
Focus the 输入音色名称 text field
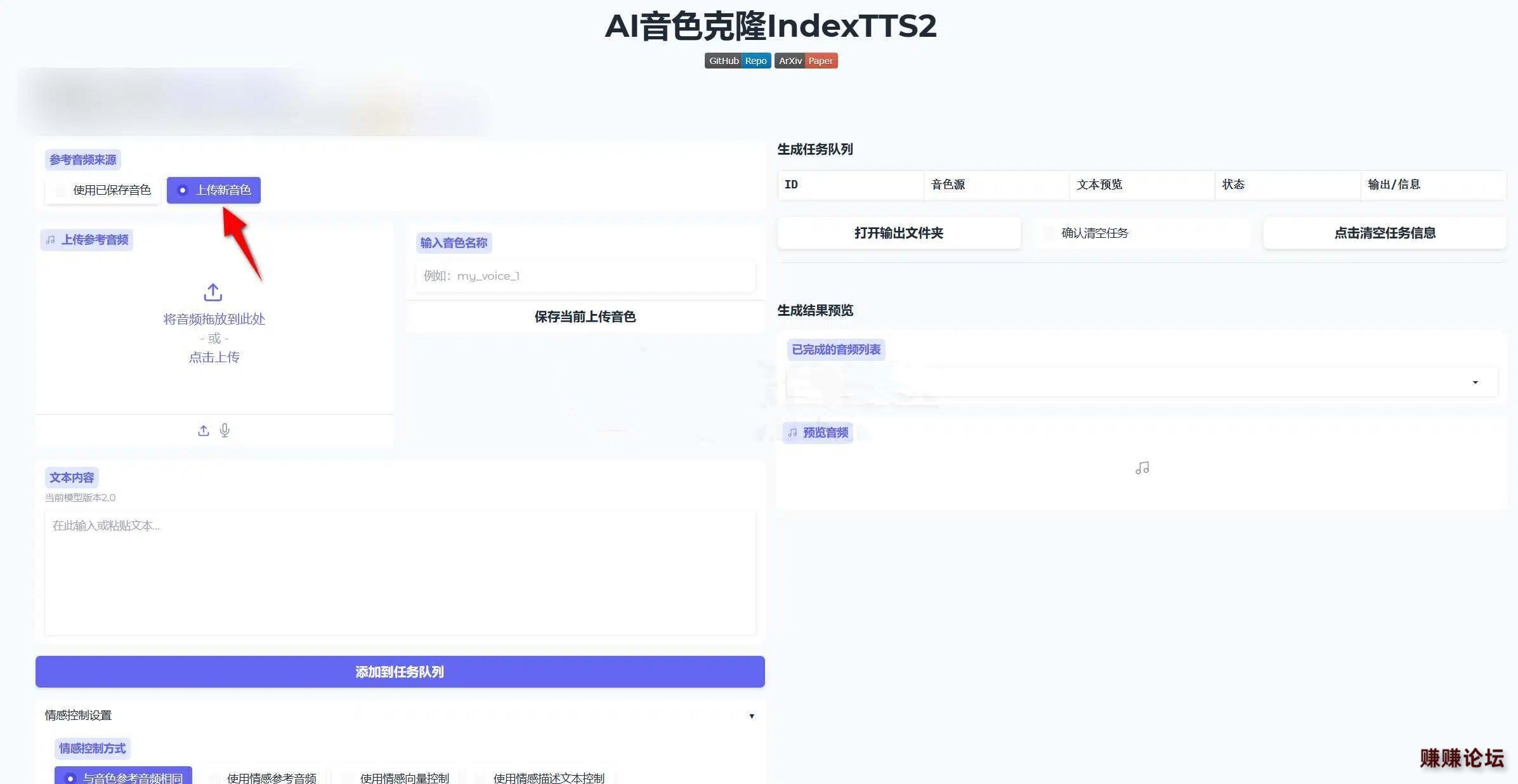tap(585, 276)
